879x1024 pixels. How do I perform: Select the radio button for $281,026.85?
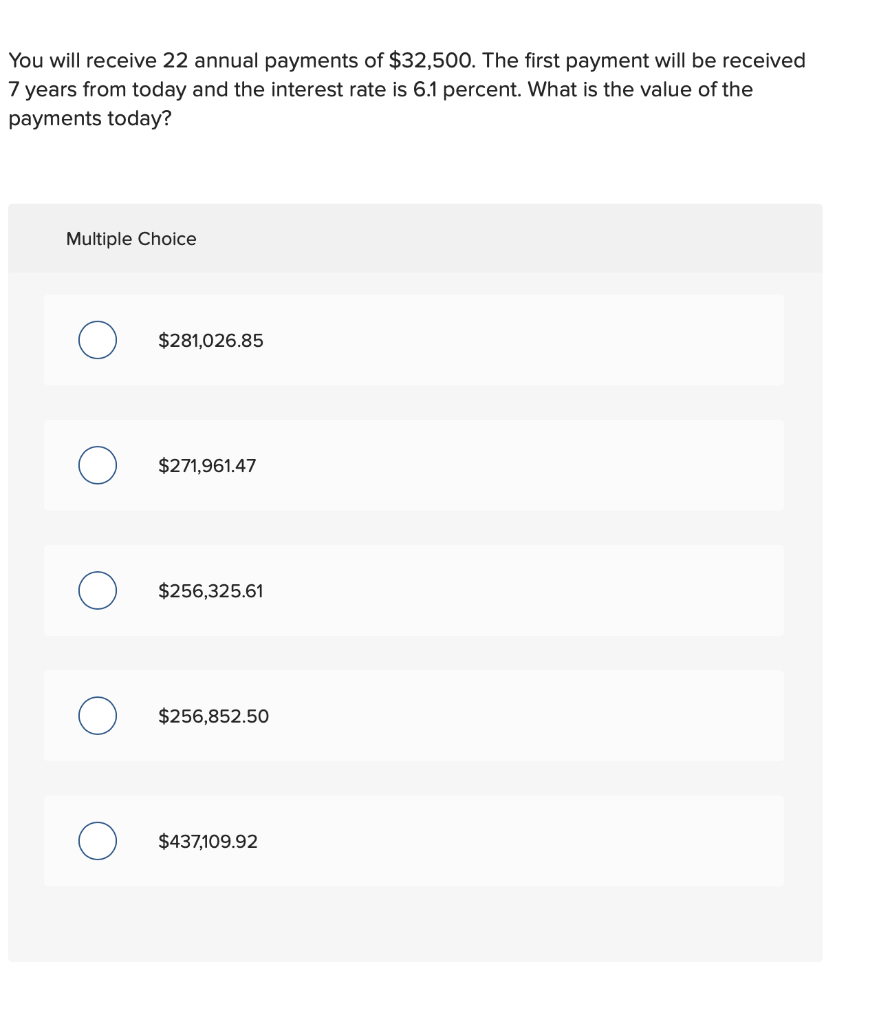(97, 340)
